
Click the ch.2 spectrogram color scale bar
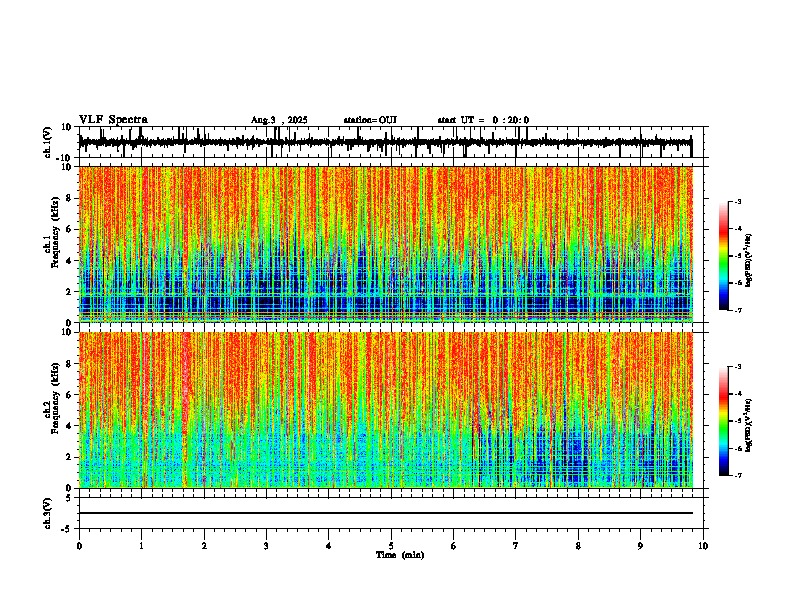pyautogui.click(x=724, y=421)
